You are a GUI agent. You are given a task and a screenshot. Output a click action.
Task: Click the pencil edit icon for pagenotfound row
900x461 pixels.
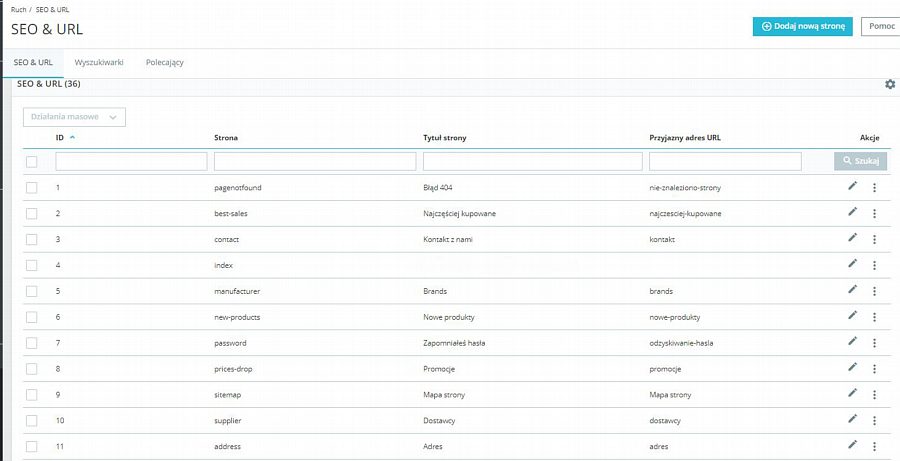click(x=852, y=186)
